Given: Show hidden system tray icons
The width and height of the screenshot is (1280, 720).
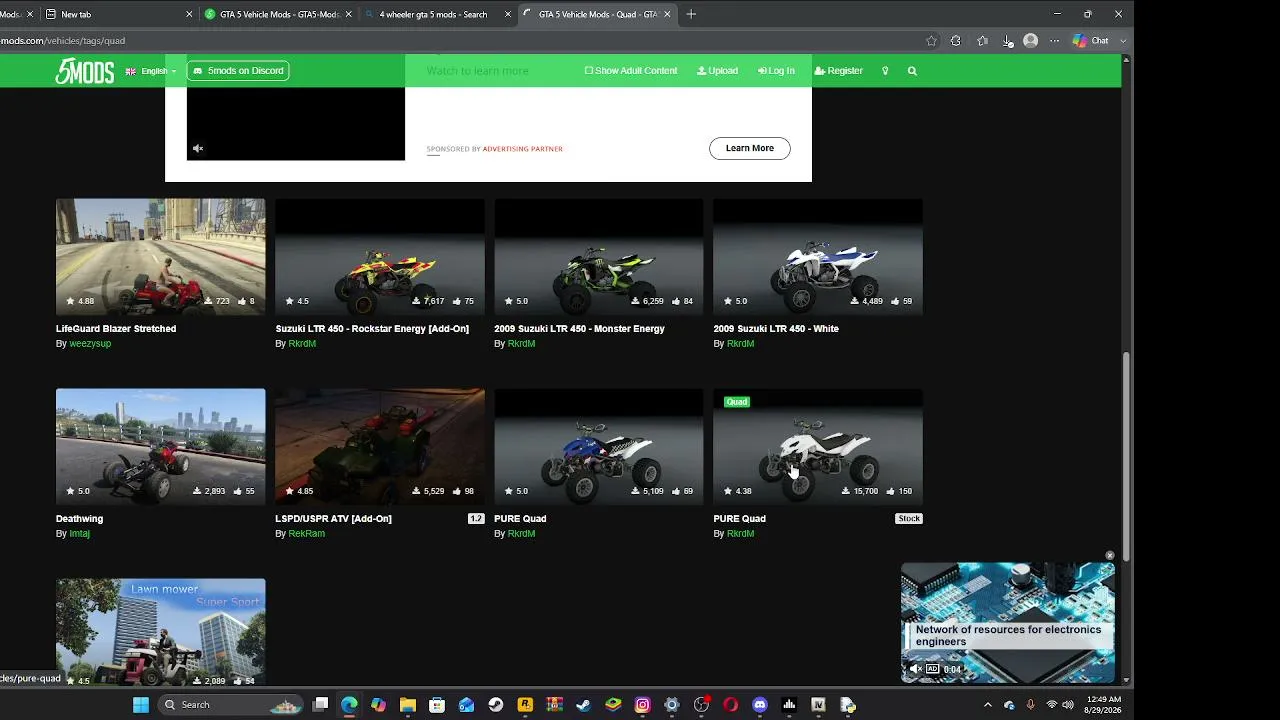Looking at the screenshot, I should (988, 705).
